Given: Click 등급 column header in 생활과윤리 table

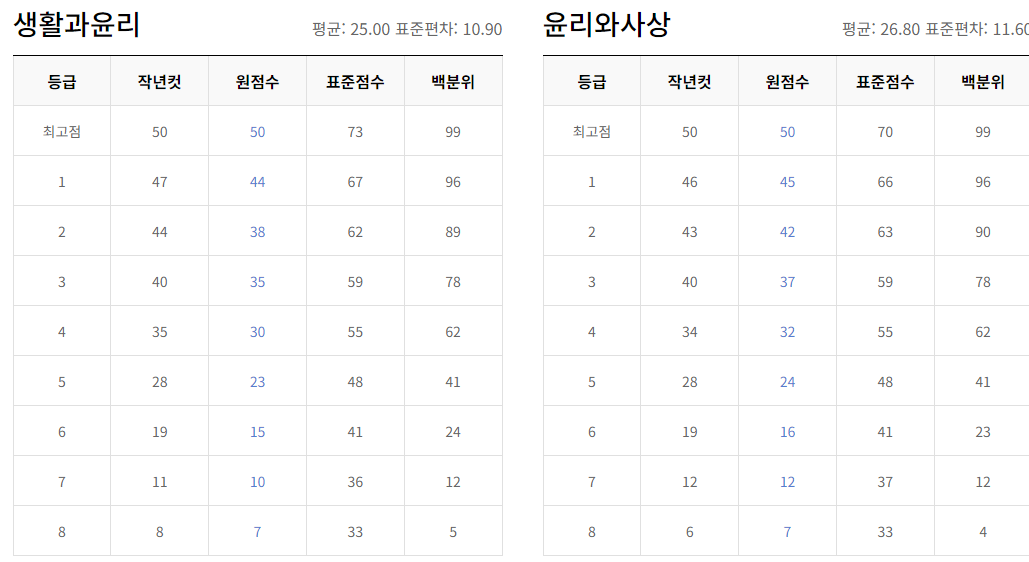Looking at the screenshot, I should 62,81.
